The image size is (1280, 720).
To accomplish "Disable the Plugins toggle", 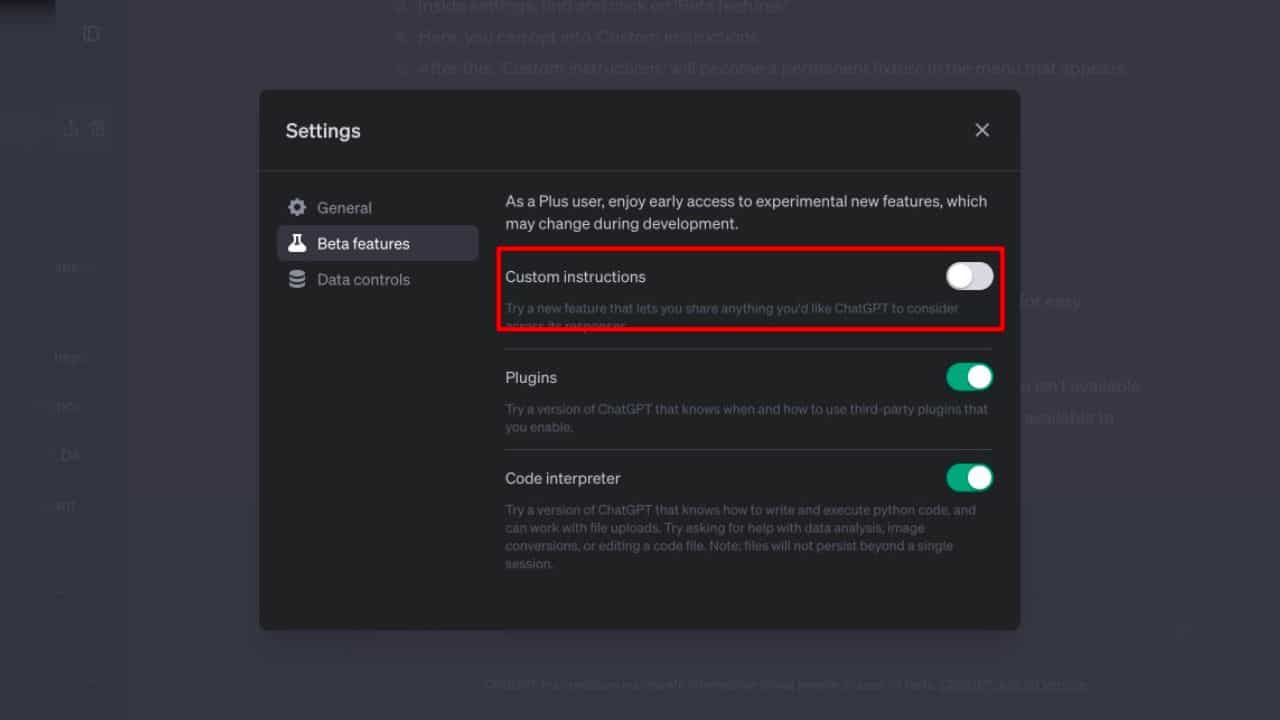I will click(969, 376).
